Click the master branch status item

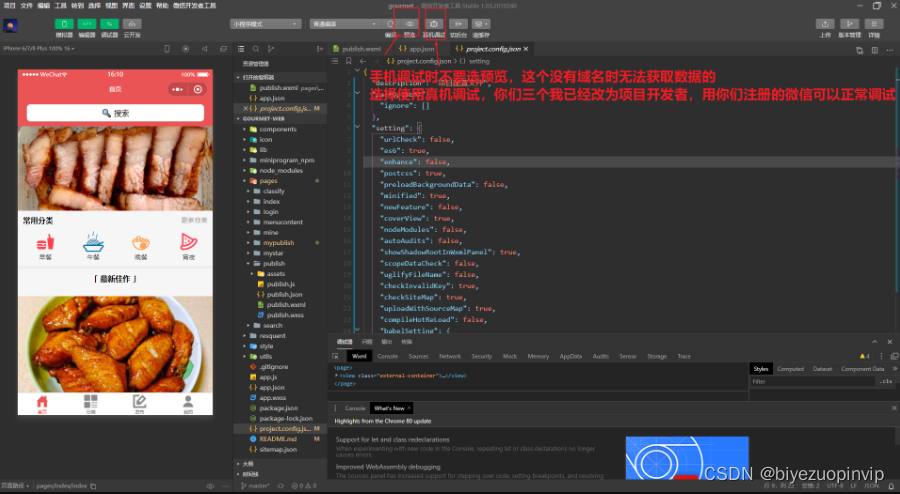255,486
